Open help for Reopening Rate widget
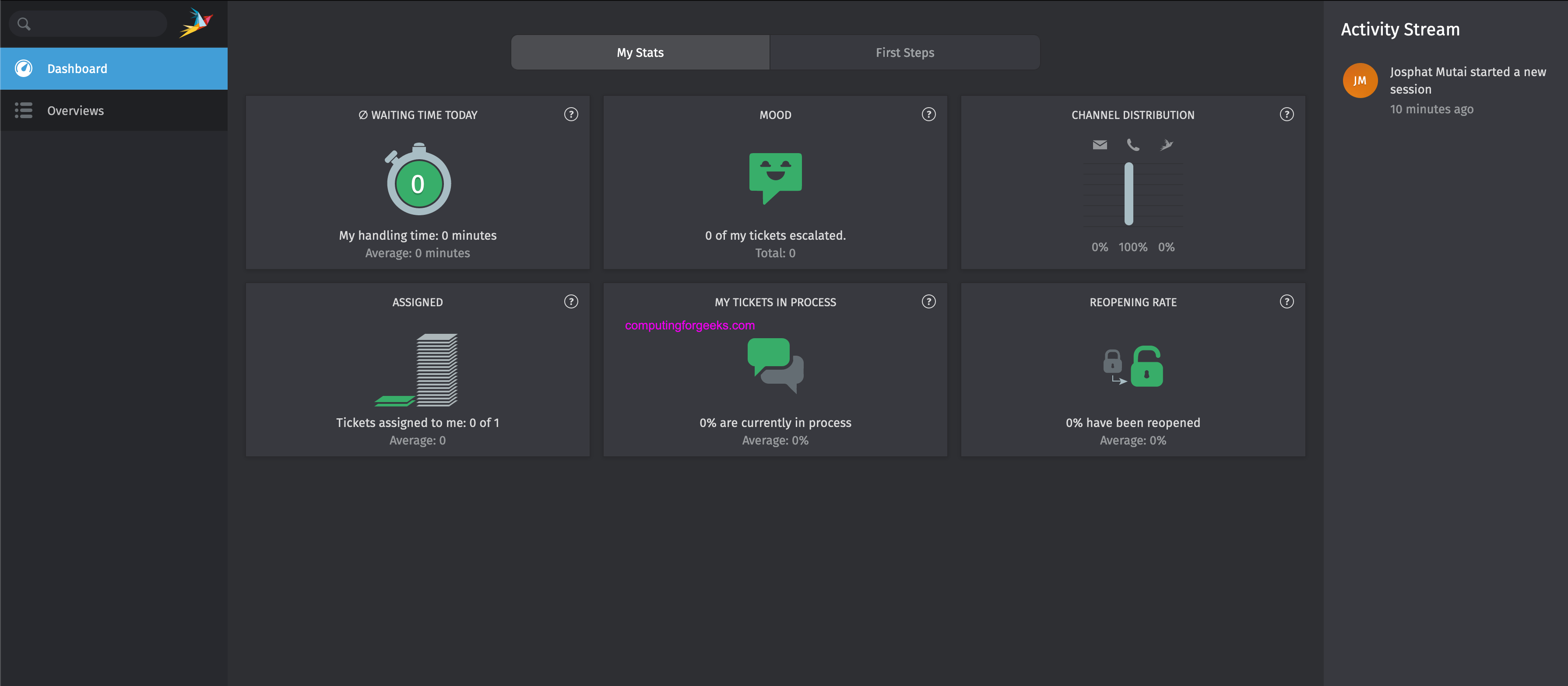This screenshot has width=1568, height=686. [1286, 301]
